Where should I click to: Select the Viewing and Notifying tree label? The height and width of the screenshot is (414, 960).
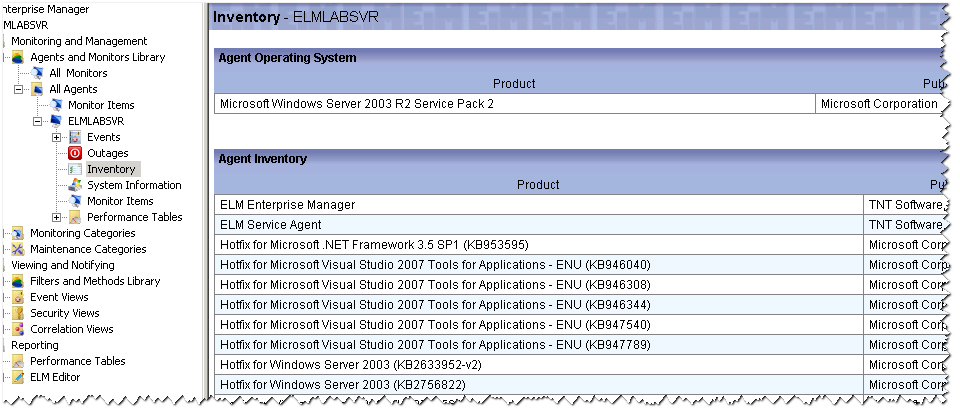(62, 265)
